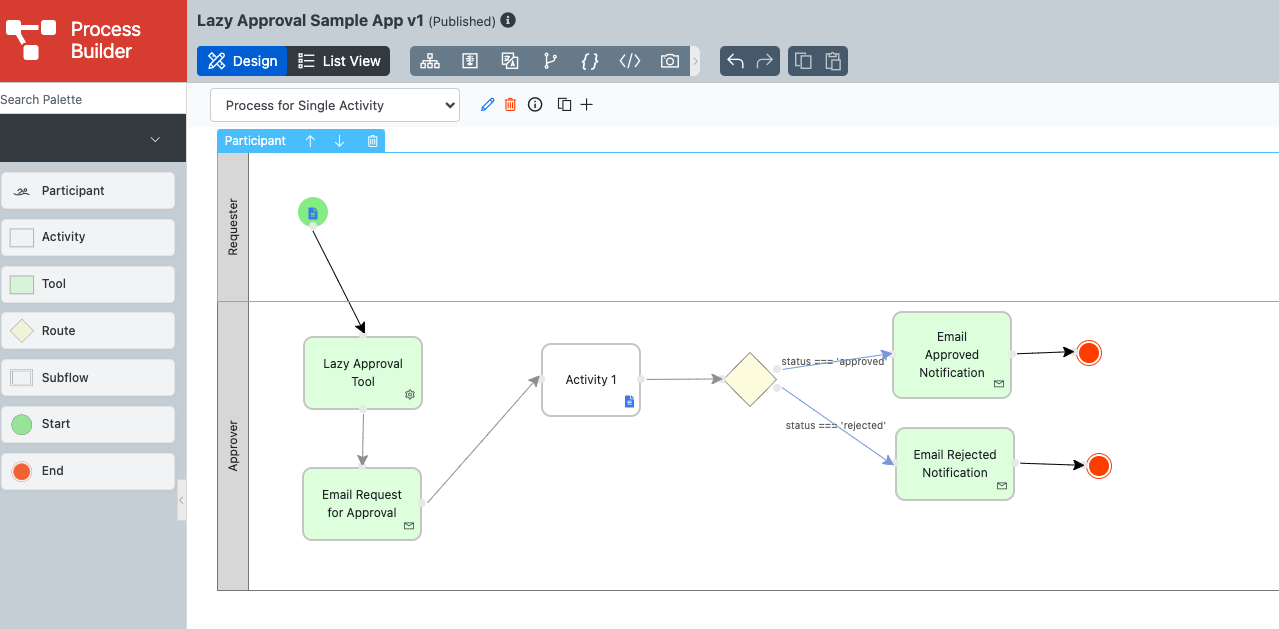Select the Subflow palette item
The height and width of the screenshot is (629, 1279).
point(88,378)
